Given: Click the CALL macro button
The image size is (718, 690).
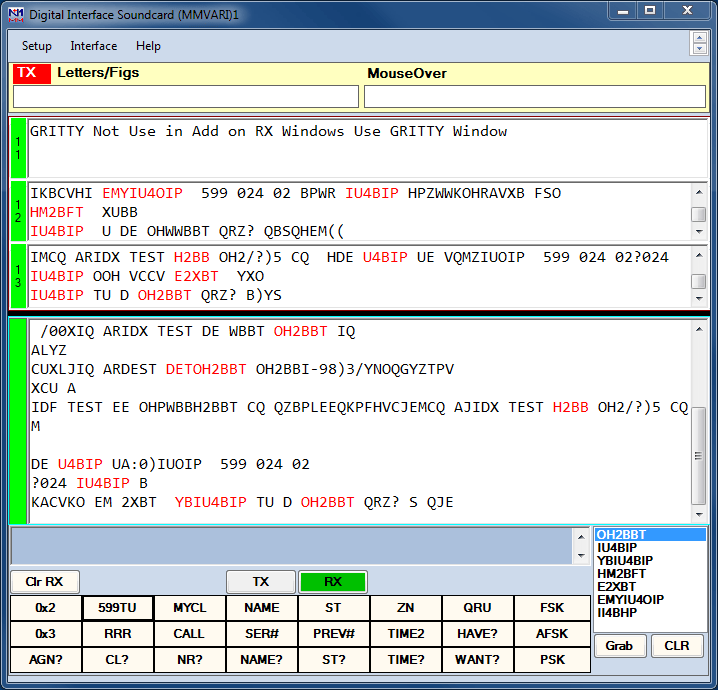Looking at the screenshot, I should [x=190, y=634].
